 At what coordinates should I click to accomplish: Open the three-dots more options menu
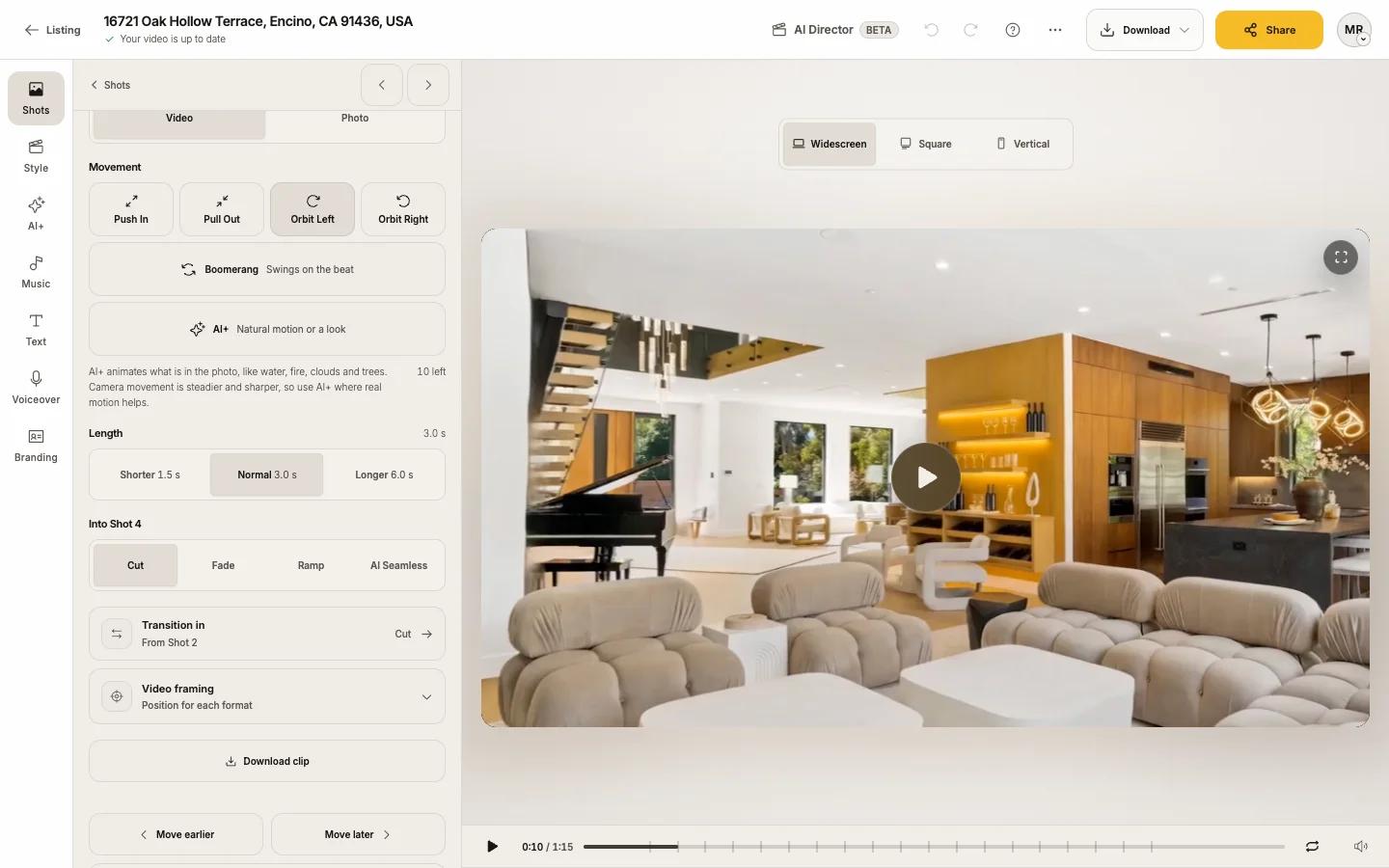pyautogui.click(x=1055, y=30)
